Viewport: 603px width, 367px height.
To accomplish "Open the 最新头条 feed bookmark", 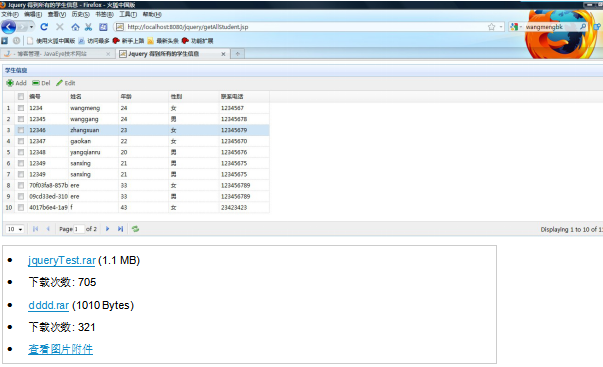I will (x=163, y=41).
